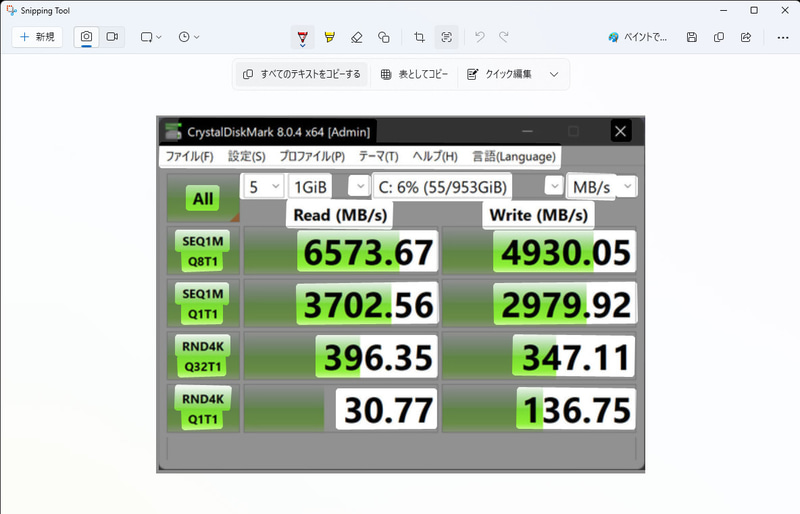Click the 6573.67 read result
Viewport: 800px width, 514px height.
(341, 251)
